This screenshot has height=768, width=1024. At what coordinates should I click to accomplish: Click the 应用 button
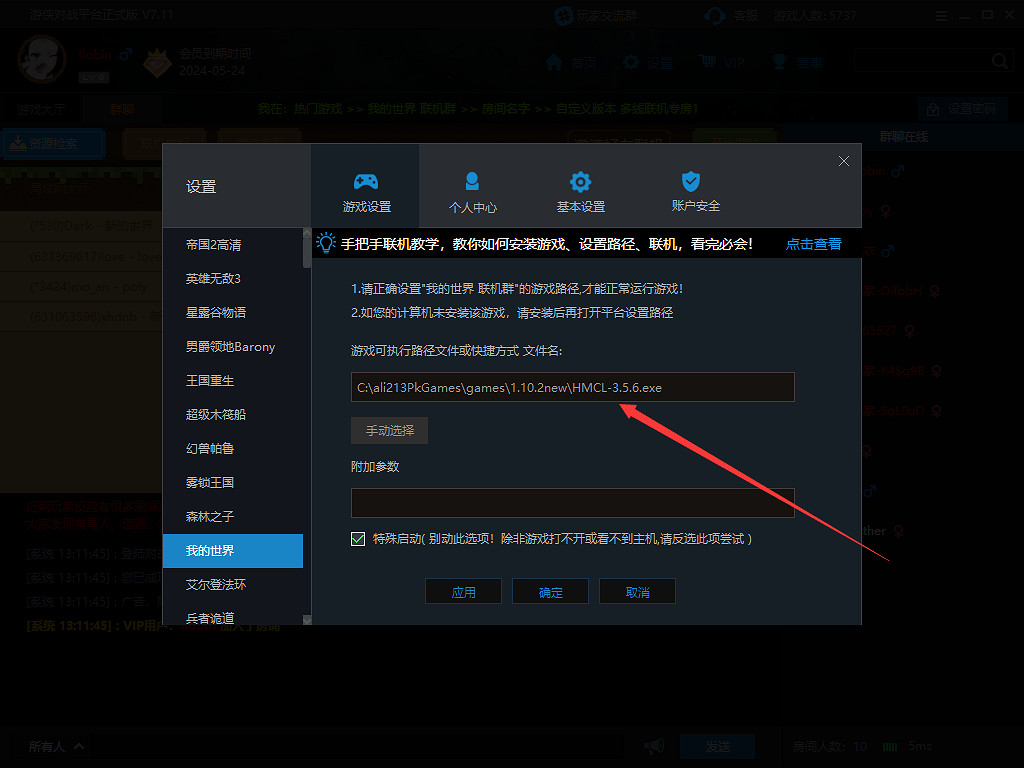463,592
